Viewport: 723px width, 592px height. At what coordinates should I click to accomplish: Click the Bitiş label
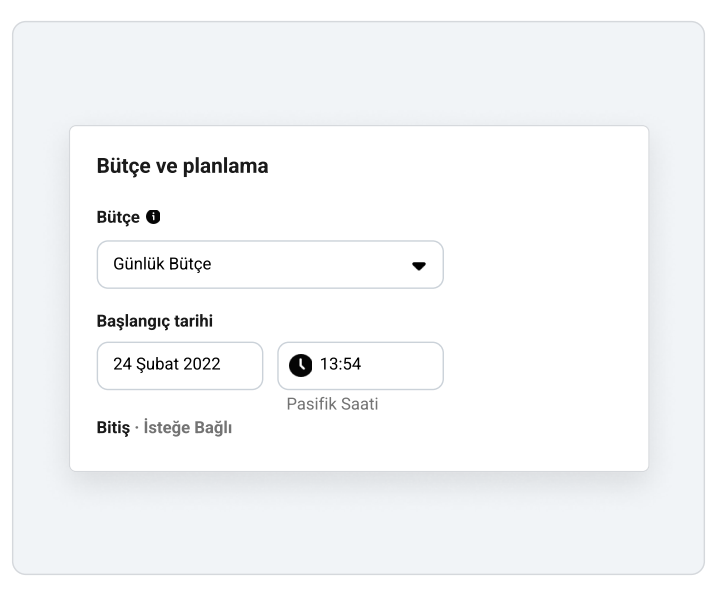[x=113, y=427]
